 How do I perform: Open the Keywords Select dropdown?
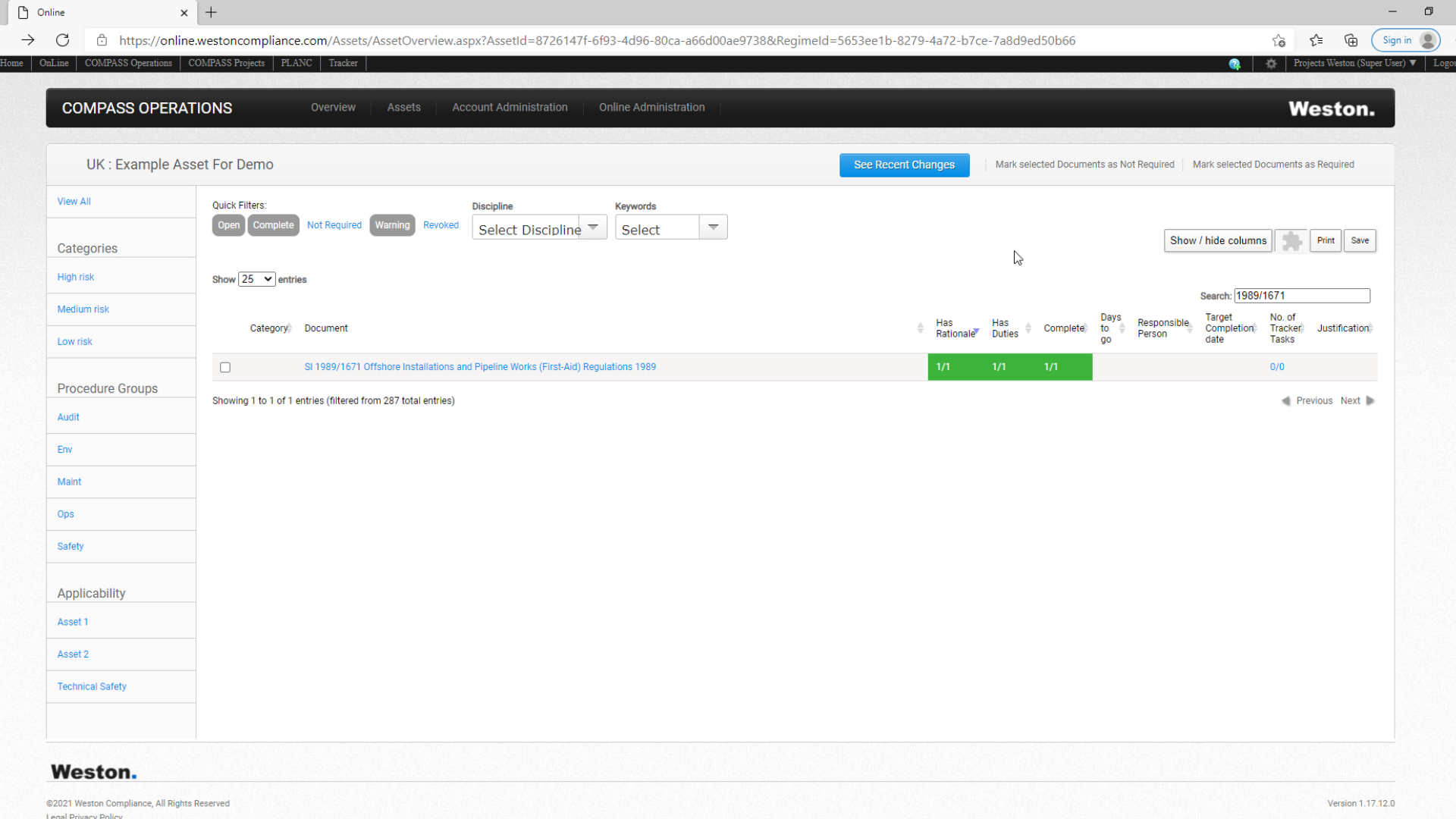pos(671,227)
